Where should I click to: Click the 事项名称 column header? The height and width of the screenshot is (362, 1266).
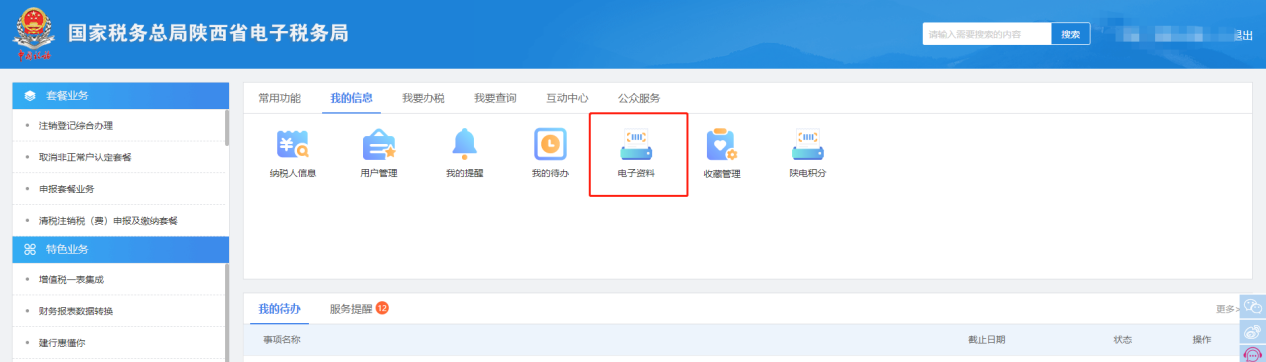(282, 340)
